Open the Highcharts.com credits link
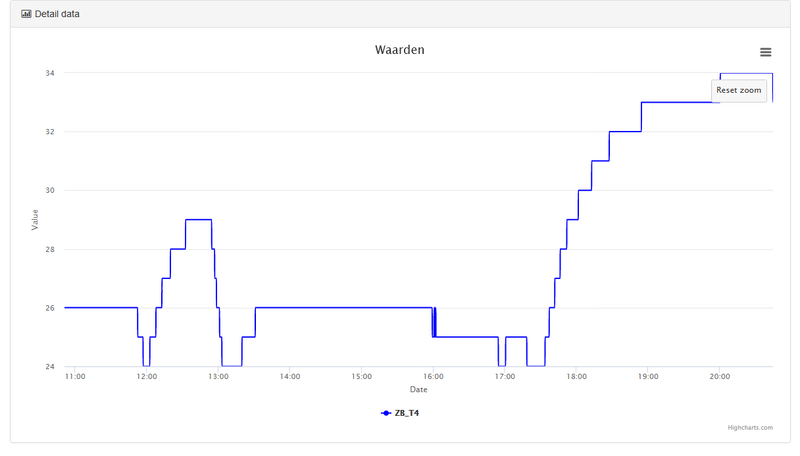 [750, 428]
